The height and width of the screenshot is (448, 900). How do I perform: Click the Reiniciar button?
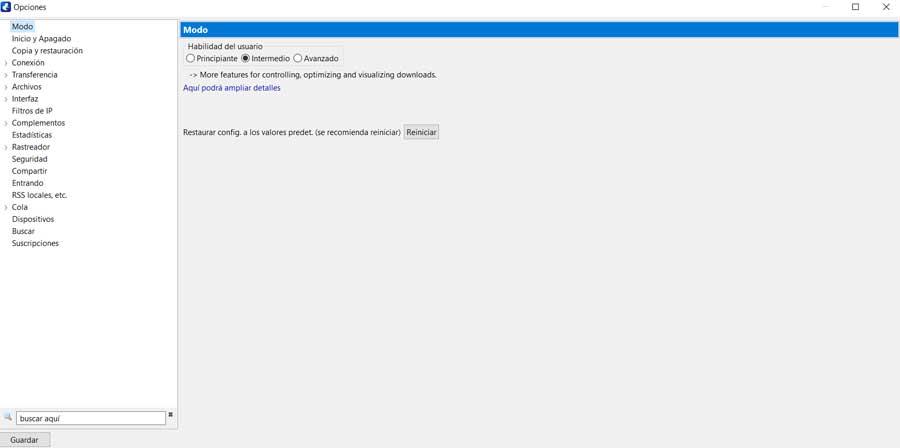421,133
